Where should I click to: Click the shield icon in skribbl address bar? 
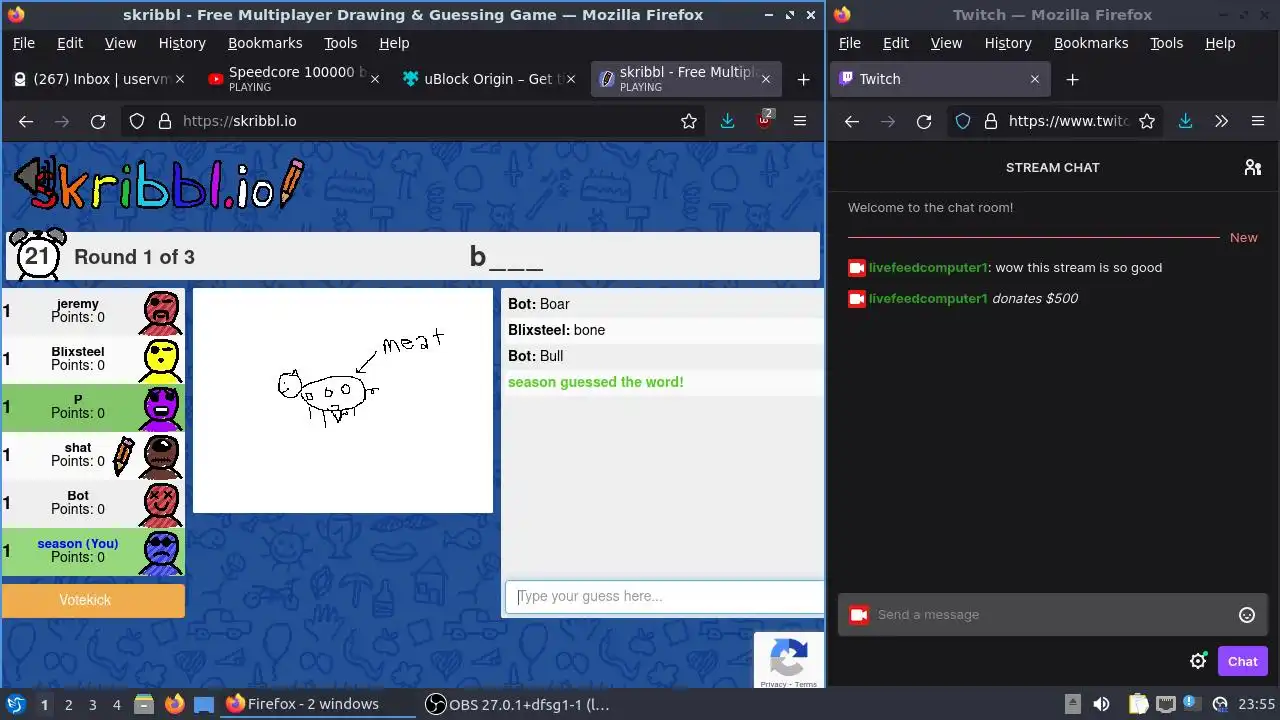pyautogui.click(x=137, y=121)
